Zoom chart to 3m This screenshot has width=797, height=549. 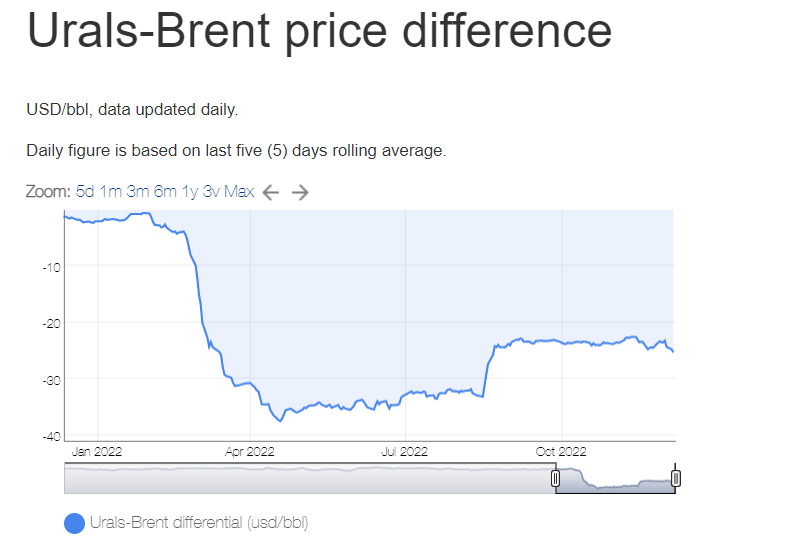[x=138, y=192]
